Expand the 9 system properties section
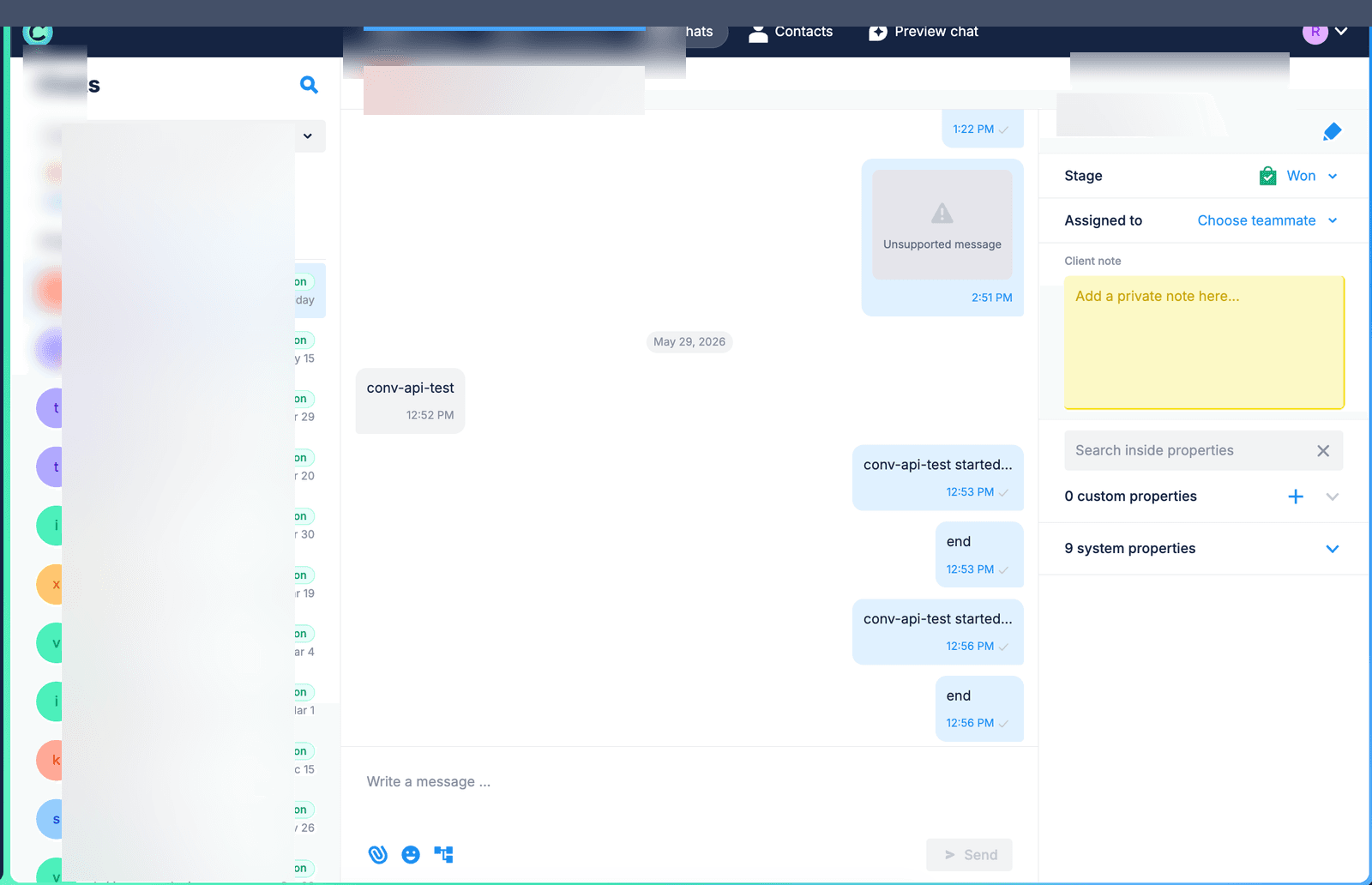The image size is (1372, 885). (x=1332, y=549)
